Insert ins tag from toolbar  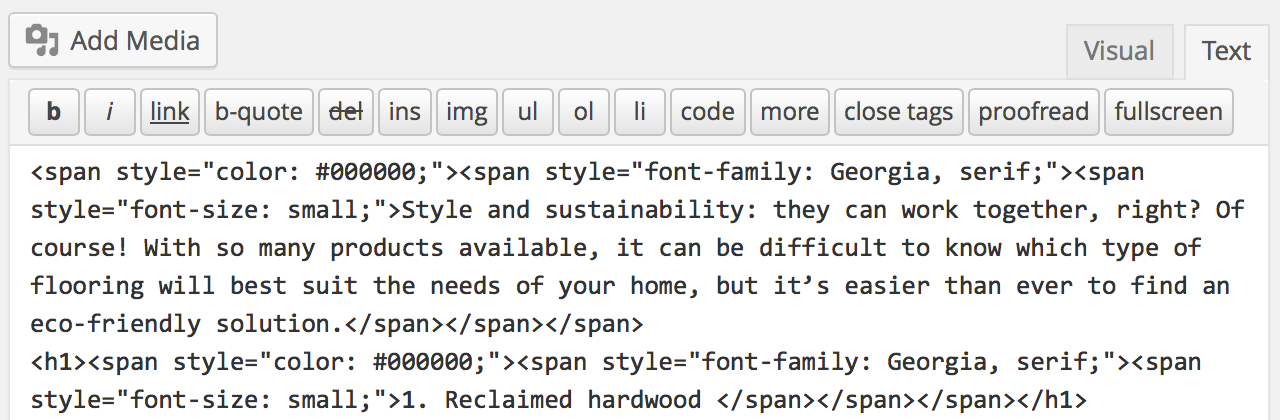coord(405,112)
